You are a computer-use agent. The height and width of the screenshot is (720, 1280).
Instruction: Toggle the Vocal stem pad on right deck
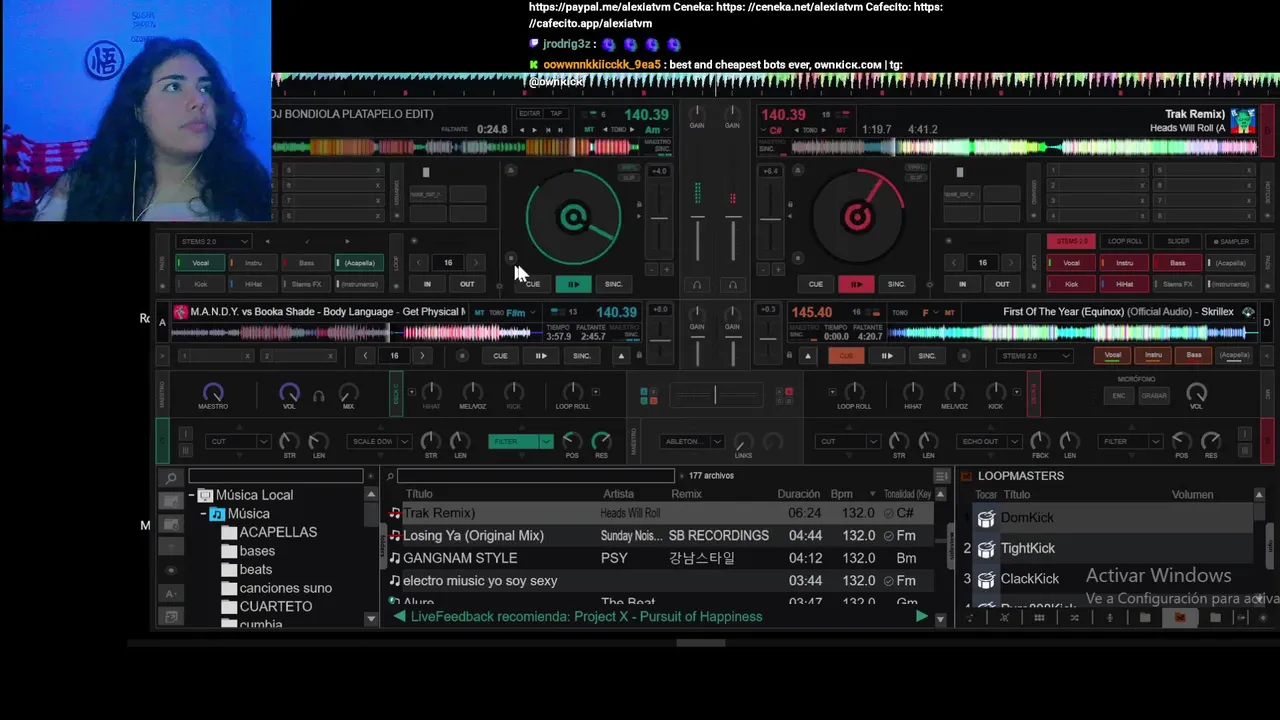point(1071,263)
